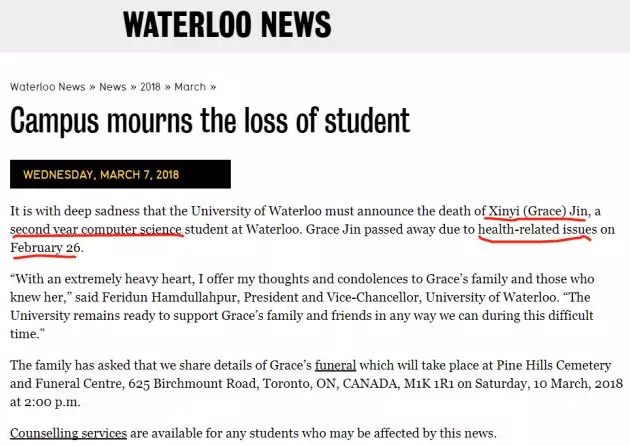Screen dimensions: 630x446
Task: Open the Waterloo News breadcrumb link
Action: coord(47,87)
